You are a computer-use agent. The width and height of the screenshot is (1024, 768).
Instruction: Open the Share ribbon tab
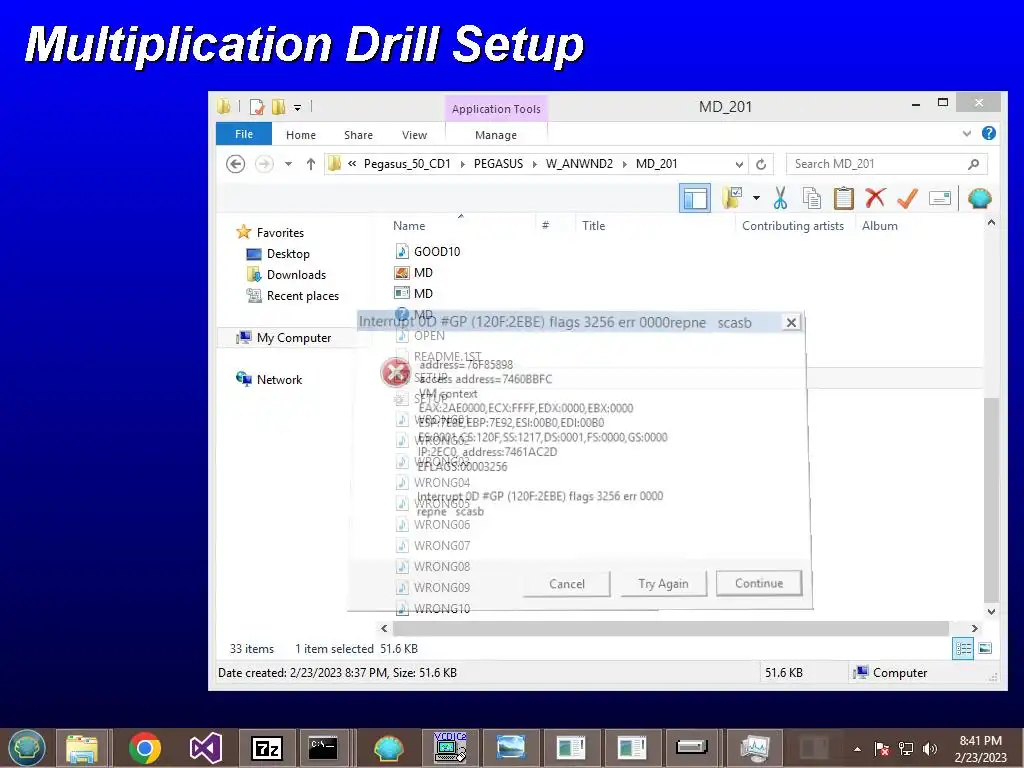pyautogui.click(x=359, y=135)
